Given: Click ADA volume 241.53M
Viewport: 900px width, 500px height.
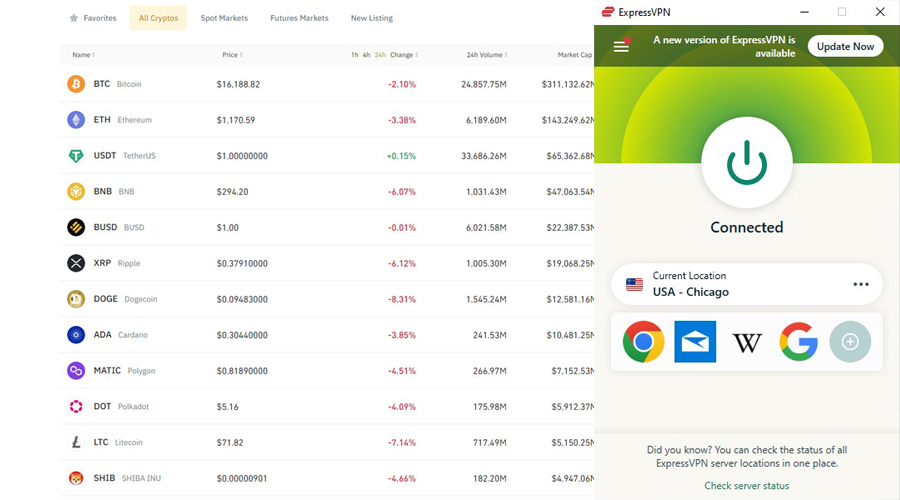Looking at the screenshot, I should point(490,335).
